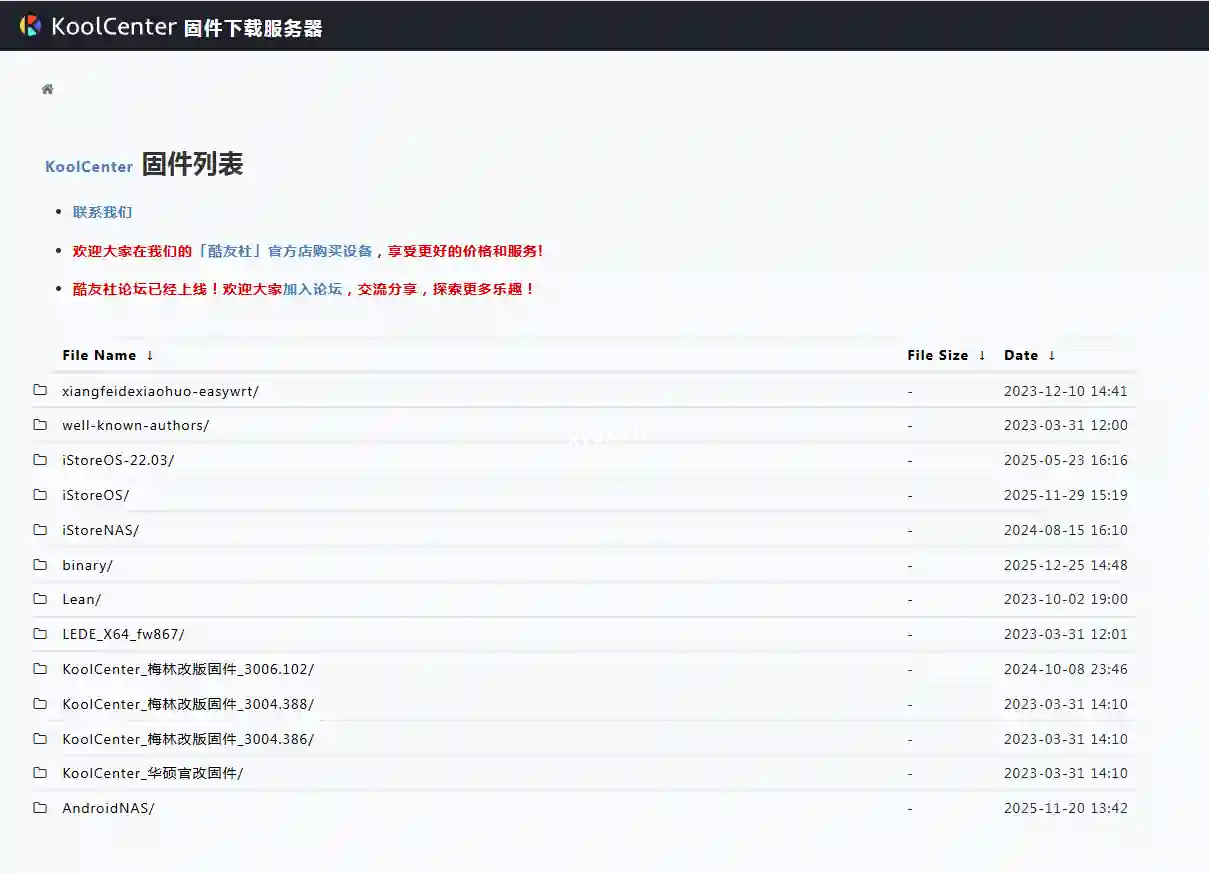Browse the LEDE_X64_fw867 directory

(123, 634)
